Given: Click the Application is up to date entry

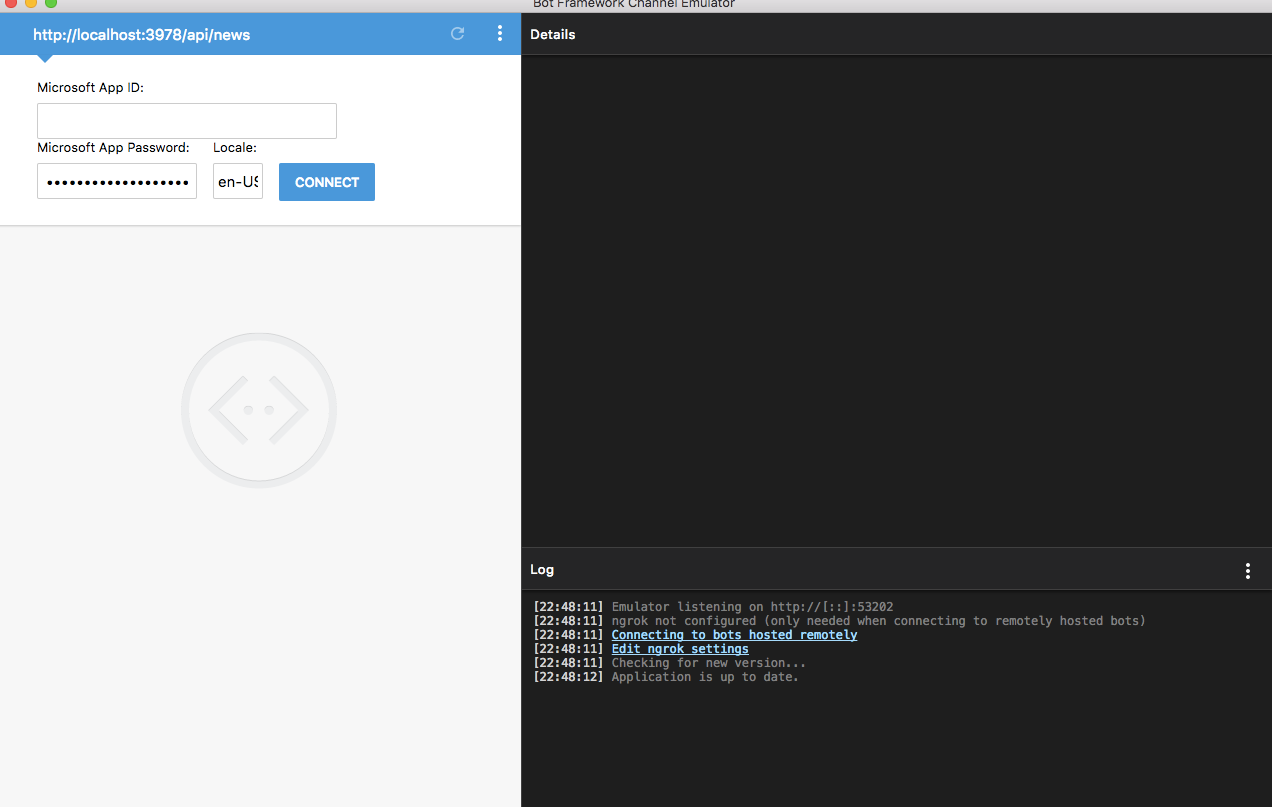Looking at the screenshot, I should click(x=666, y=677).
